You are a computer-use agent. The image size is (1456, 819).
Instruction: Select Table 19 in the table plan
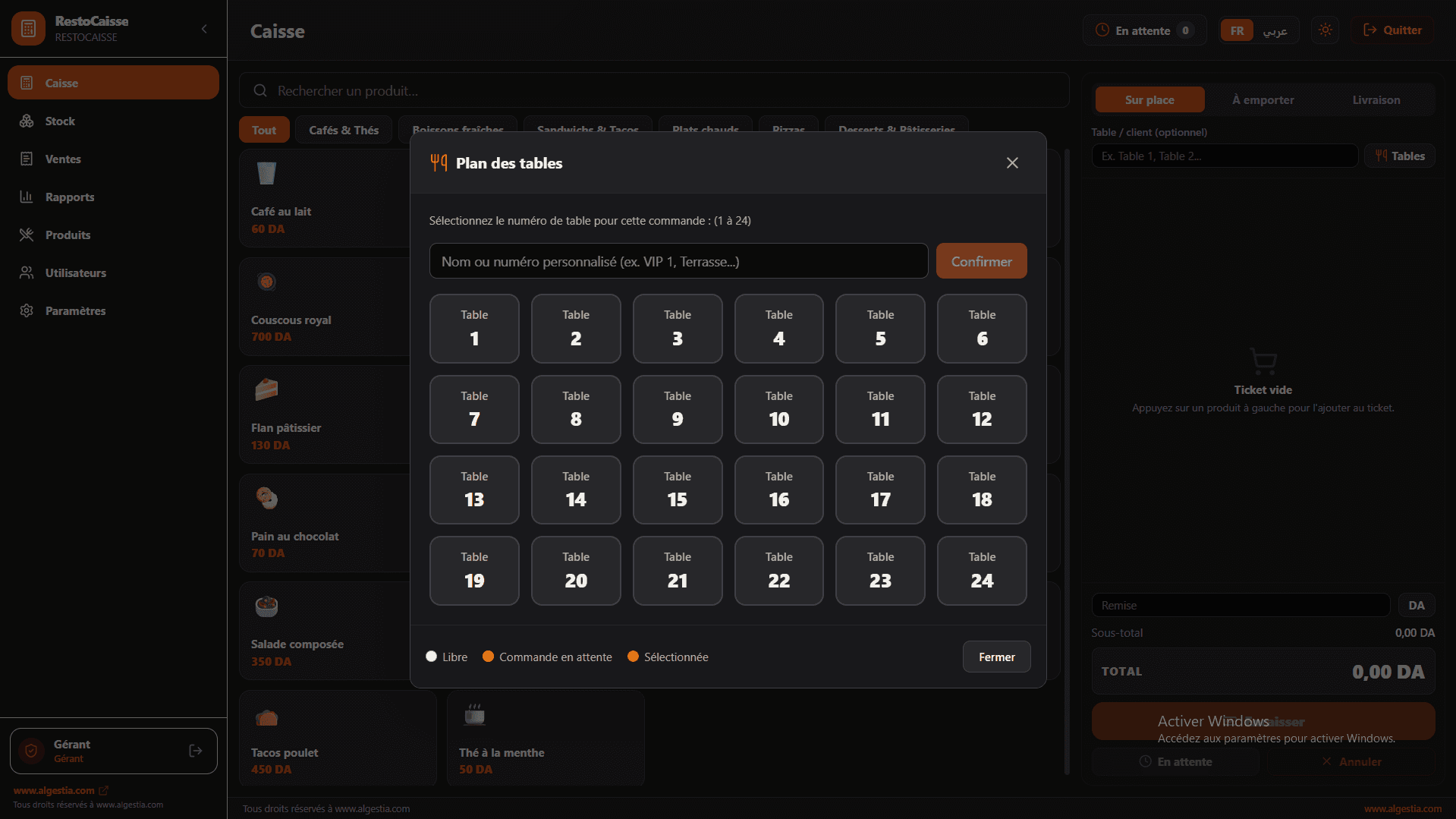pyautogui.click(x=474, y=571)
